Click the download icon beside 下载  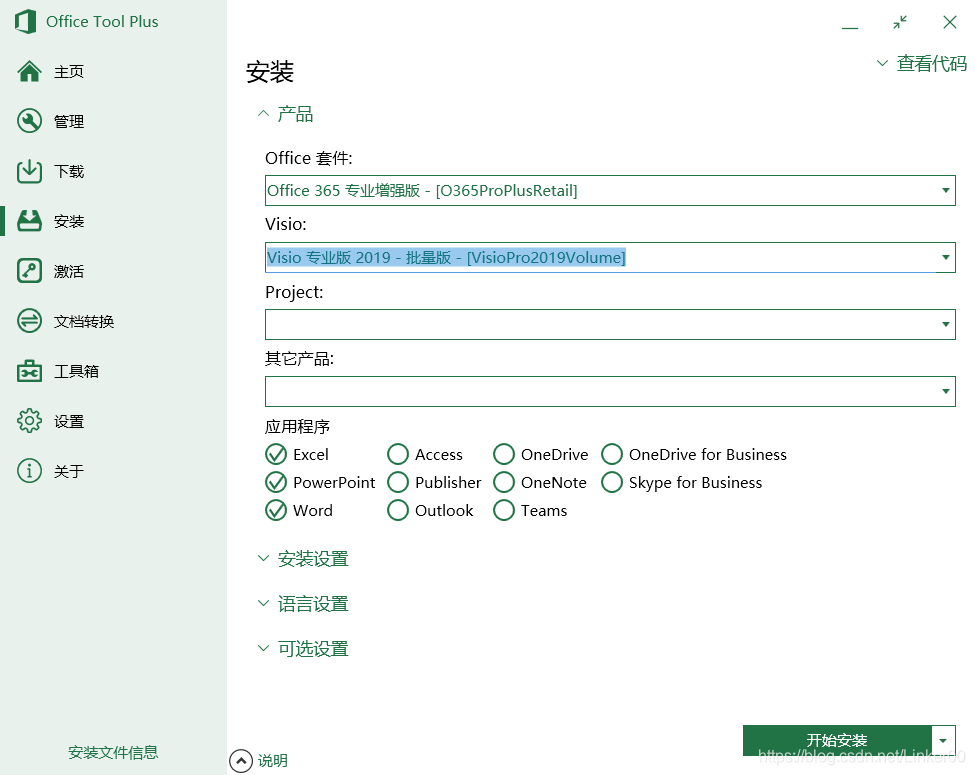point(29,171)
